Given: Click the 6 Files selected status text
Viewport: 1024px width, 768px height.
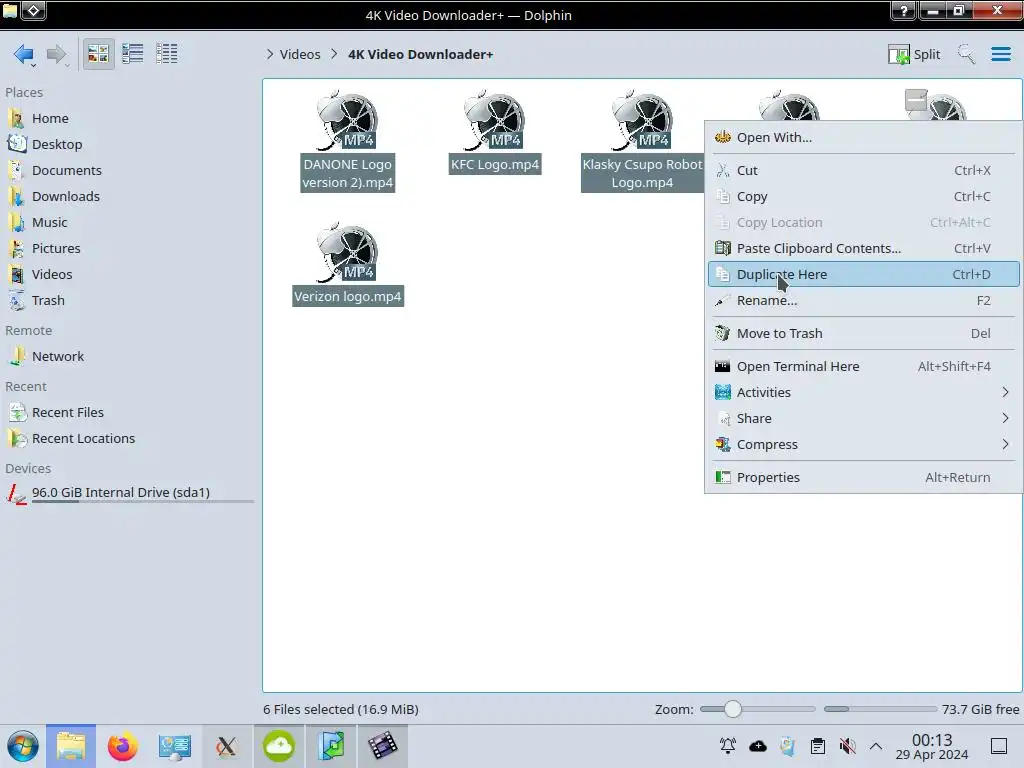Looking at the screenshot, I should (x=341, y=710).
